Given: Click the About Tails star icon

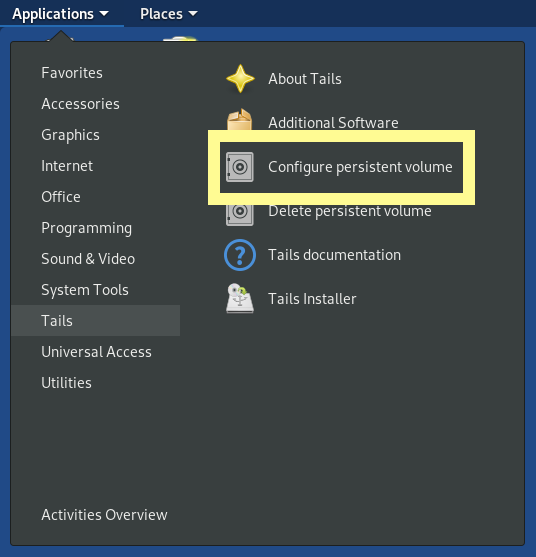Looking at the screenshot, I should pyautogui.click(x=240, y=79).
